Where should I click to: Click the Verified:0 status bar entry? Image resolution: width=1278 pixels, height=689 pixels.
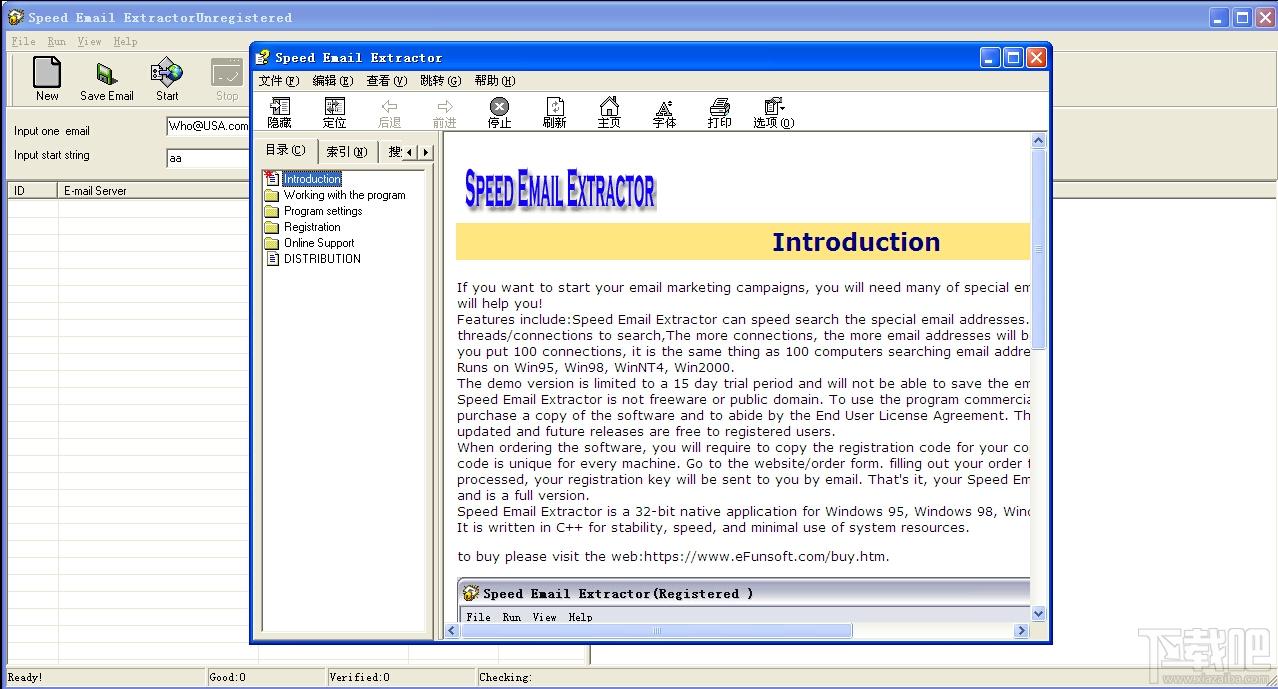359,677
